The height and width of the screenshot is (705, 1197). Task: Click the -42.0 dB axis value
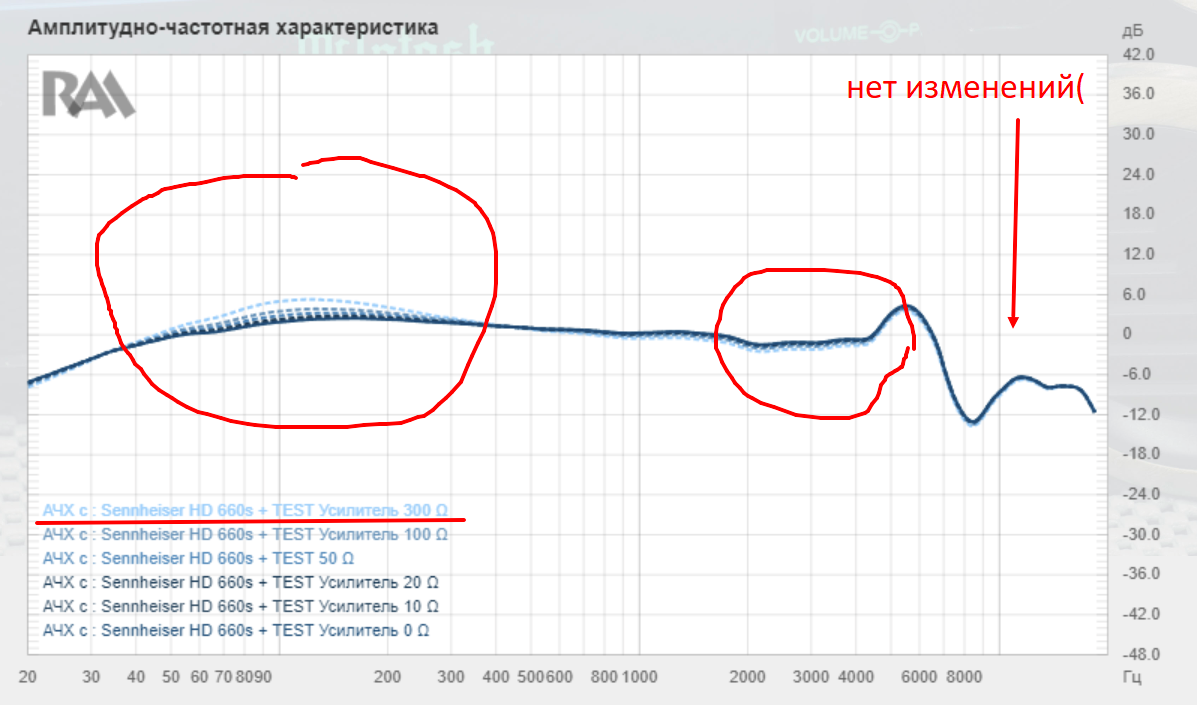[1141, 614]
